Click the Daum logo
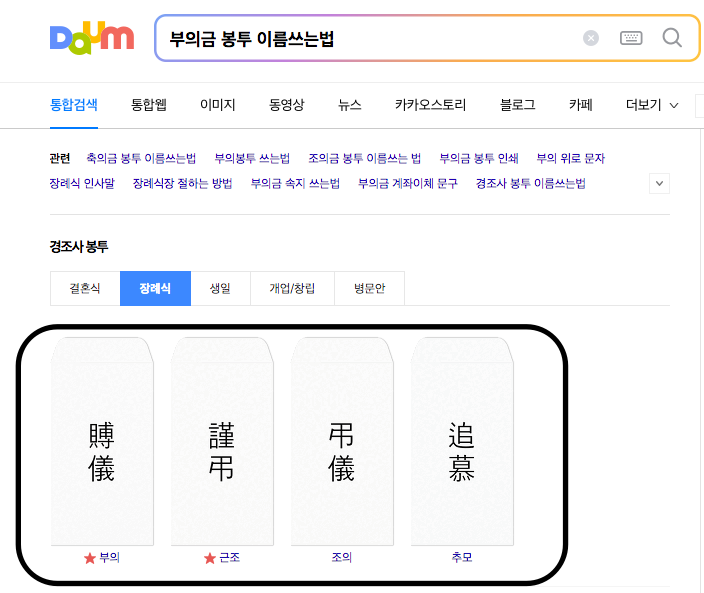 (92, 38)
